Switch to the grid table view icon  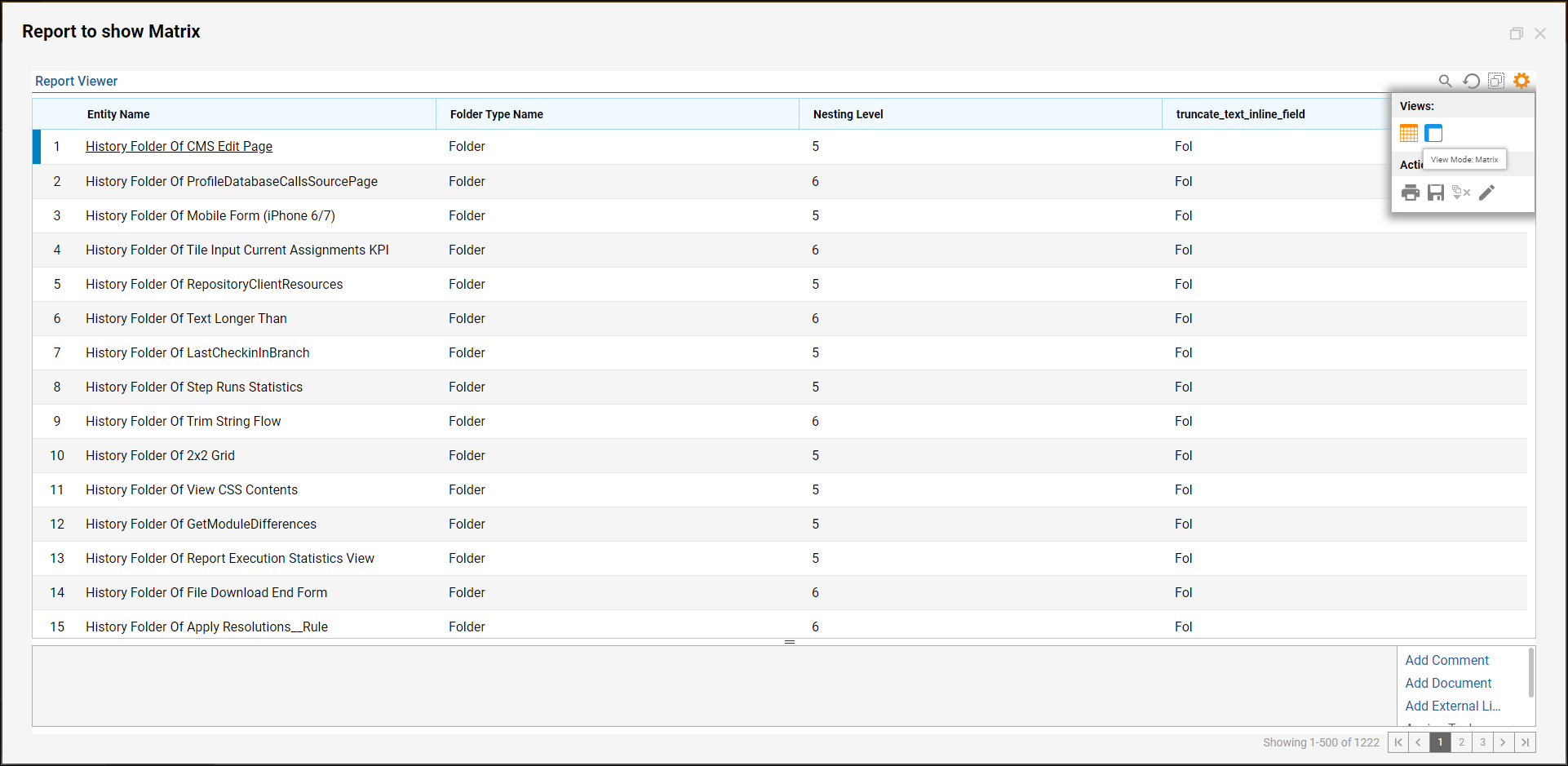1409,133
